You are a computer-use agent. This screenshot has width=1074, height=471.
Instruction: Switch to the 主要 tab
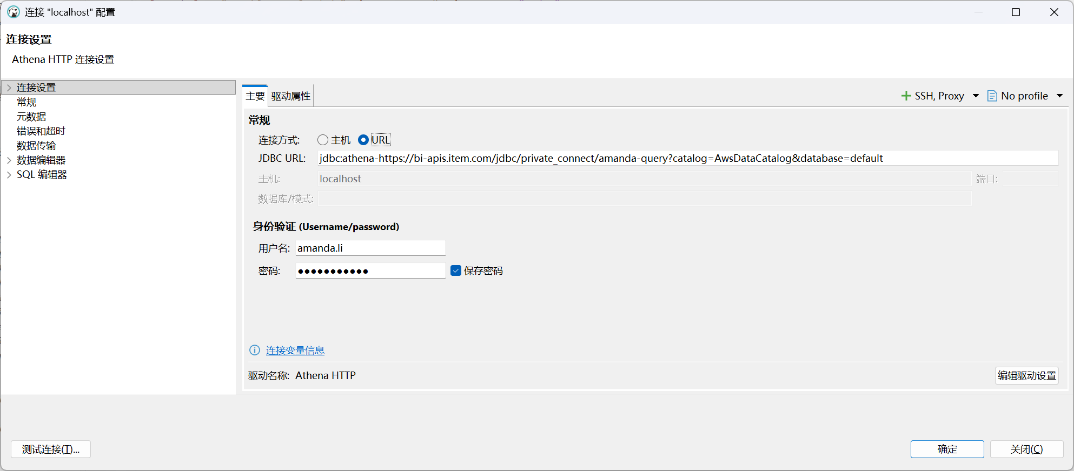pyautogui.click(x=255, y=97)
